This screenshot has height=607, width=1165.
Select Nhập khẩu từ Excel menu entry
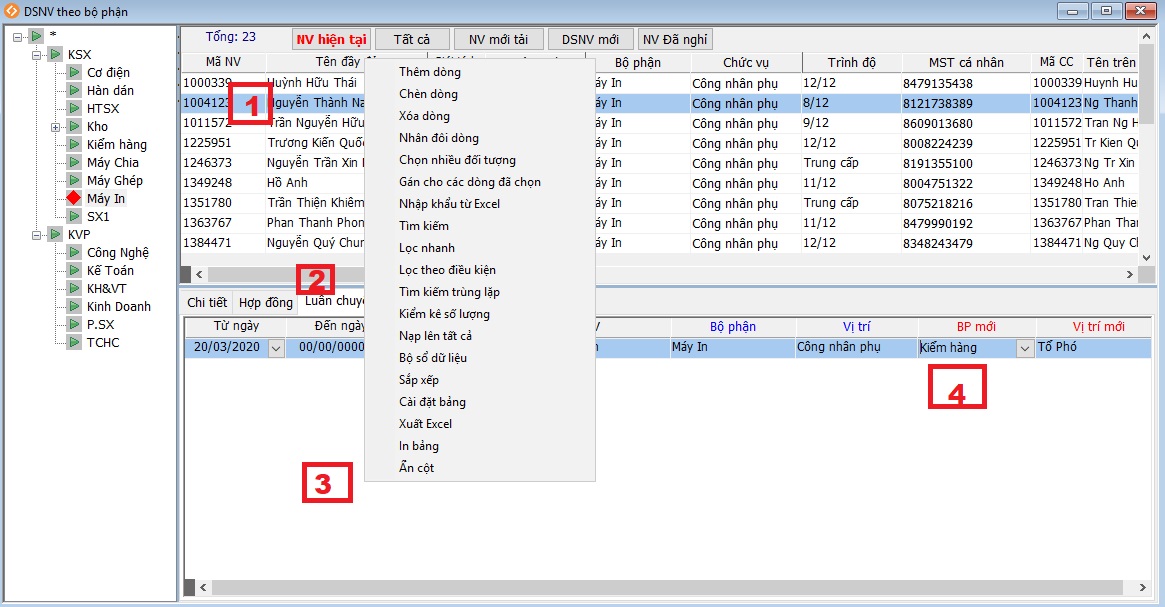pos(449,204)
